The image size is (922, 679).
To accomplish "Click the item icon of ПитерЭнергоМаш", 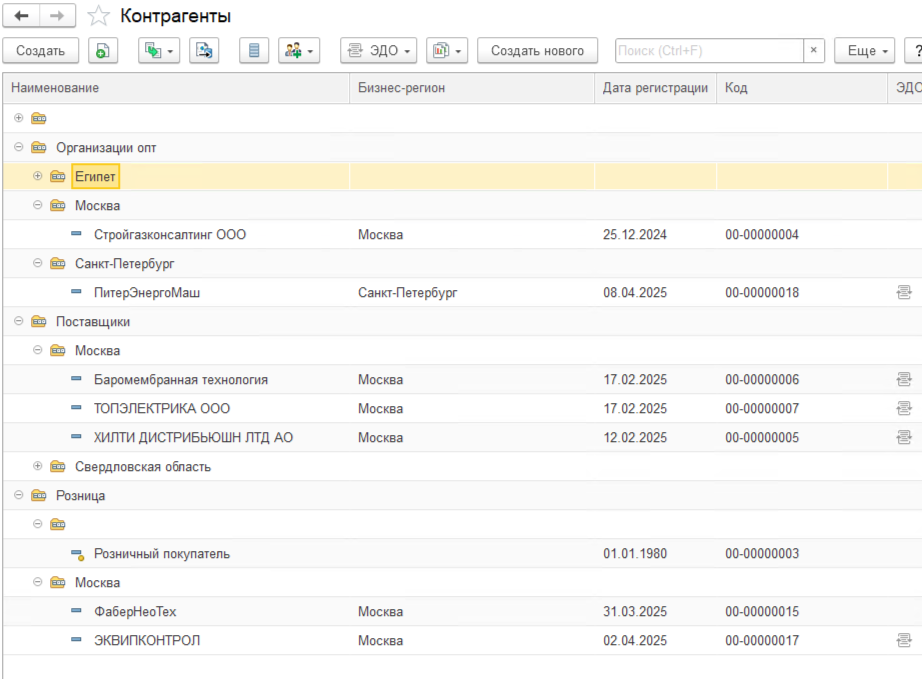I will tap(76, 291).
